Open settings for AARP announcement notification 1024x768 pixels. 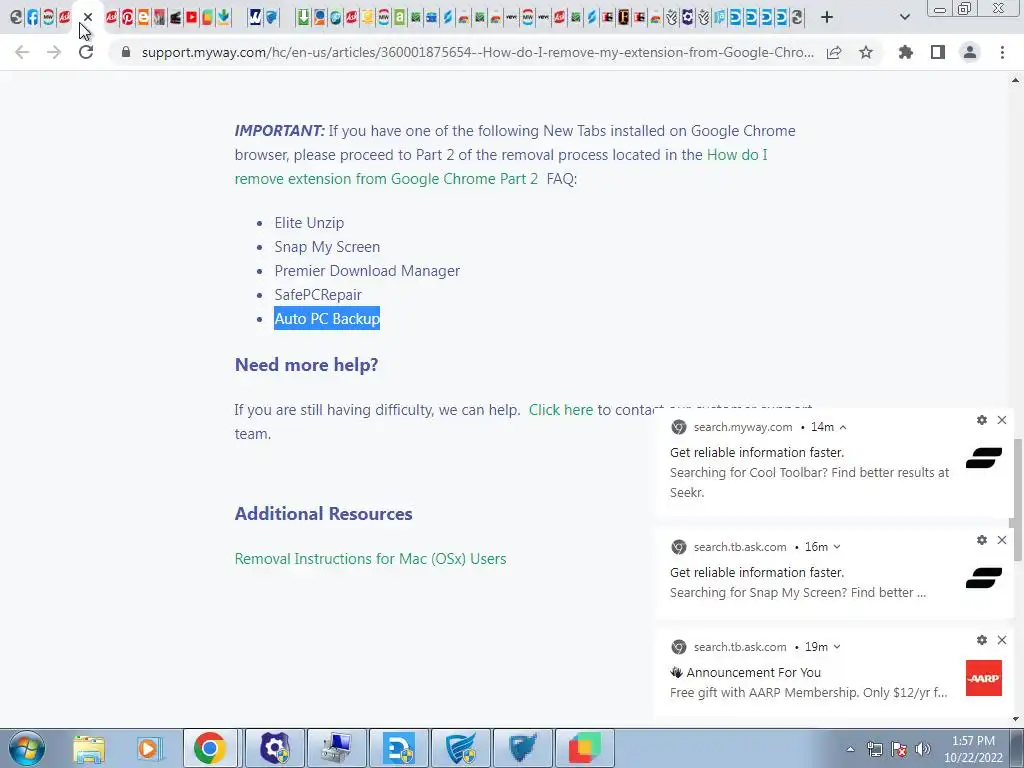pos(982,640)
